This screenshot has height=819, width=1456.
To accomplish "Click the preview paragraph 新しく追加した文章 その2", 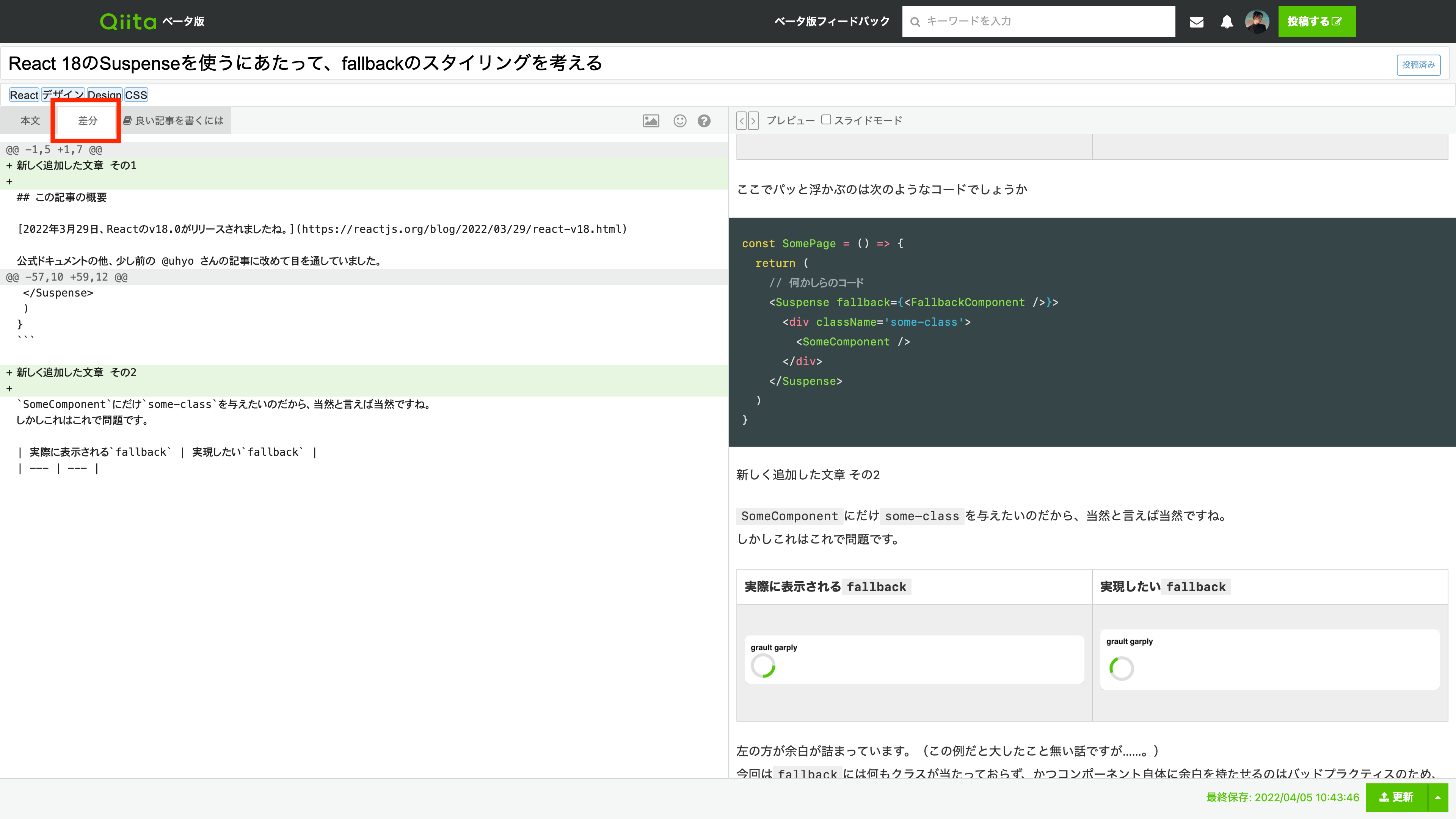I will pyautogui.click(x=808, y=475).
